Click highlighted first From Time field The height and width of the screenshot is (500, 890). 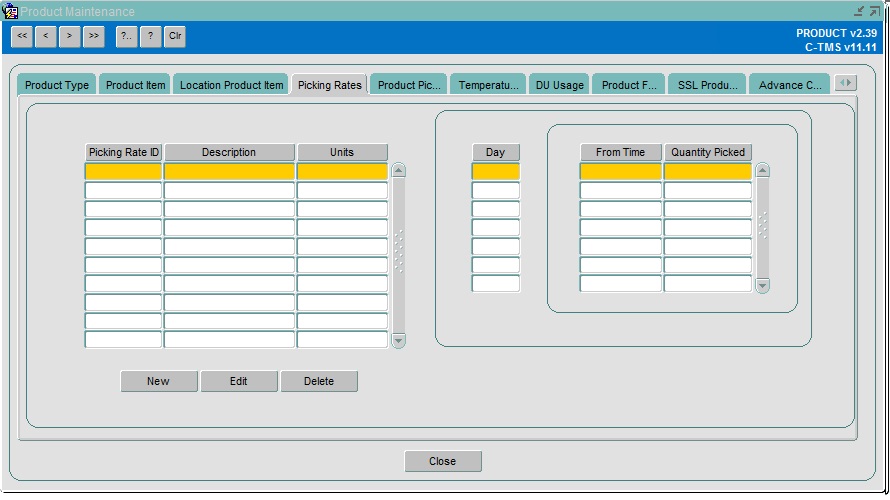tap(620, 171)
